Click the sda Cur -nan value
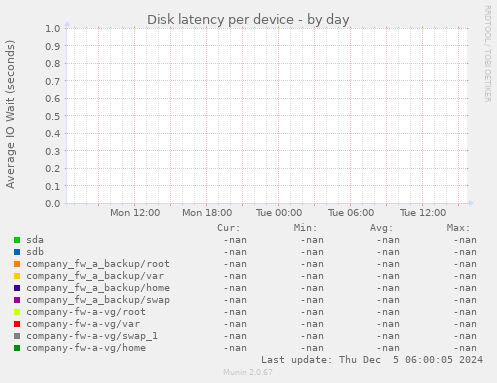Screen dimensions: 497x383 (235, 240)
